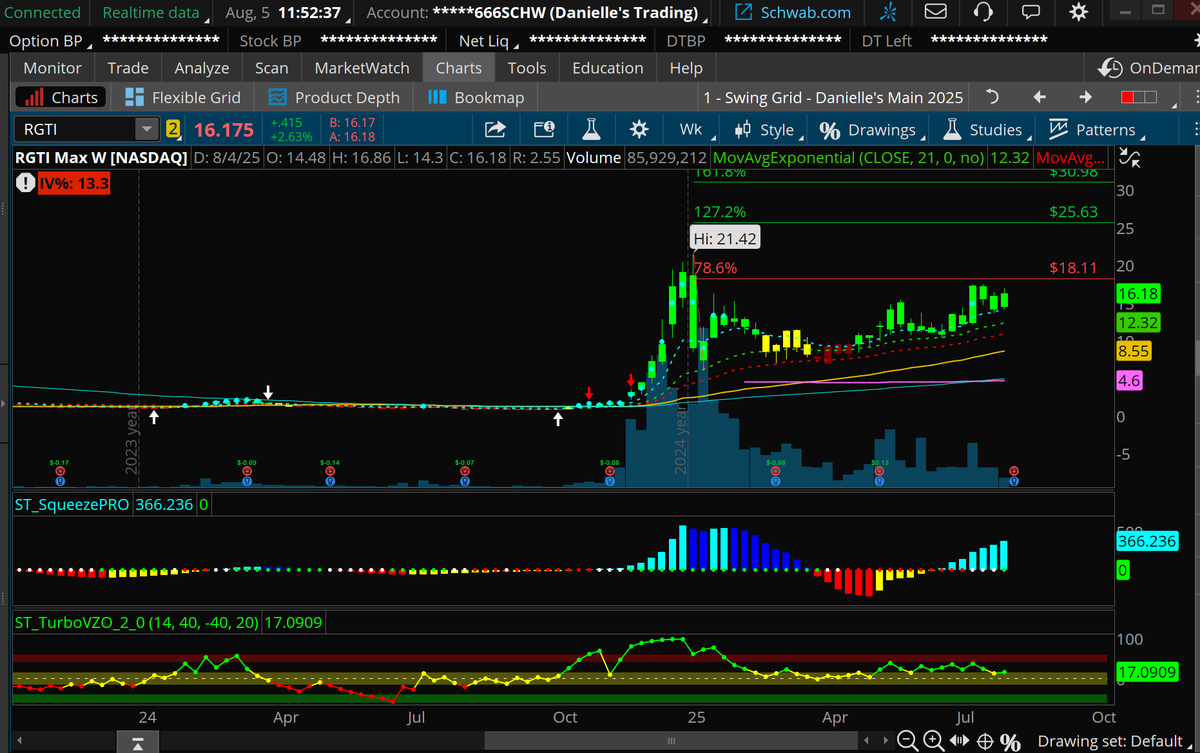The height and width of the screenshot is (753, 1200).
Task: Click the share chart arrow icon
Action: (495, 129)
